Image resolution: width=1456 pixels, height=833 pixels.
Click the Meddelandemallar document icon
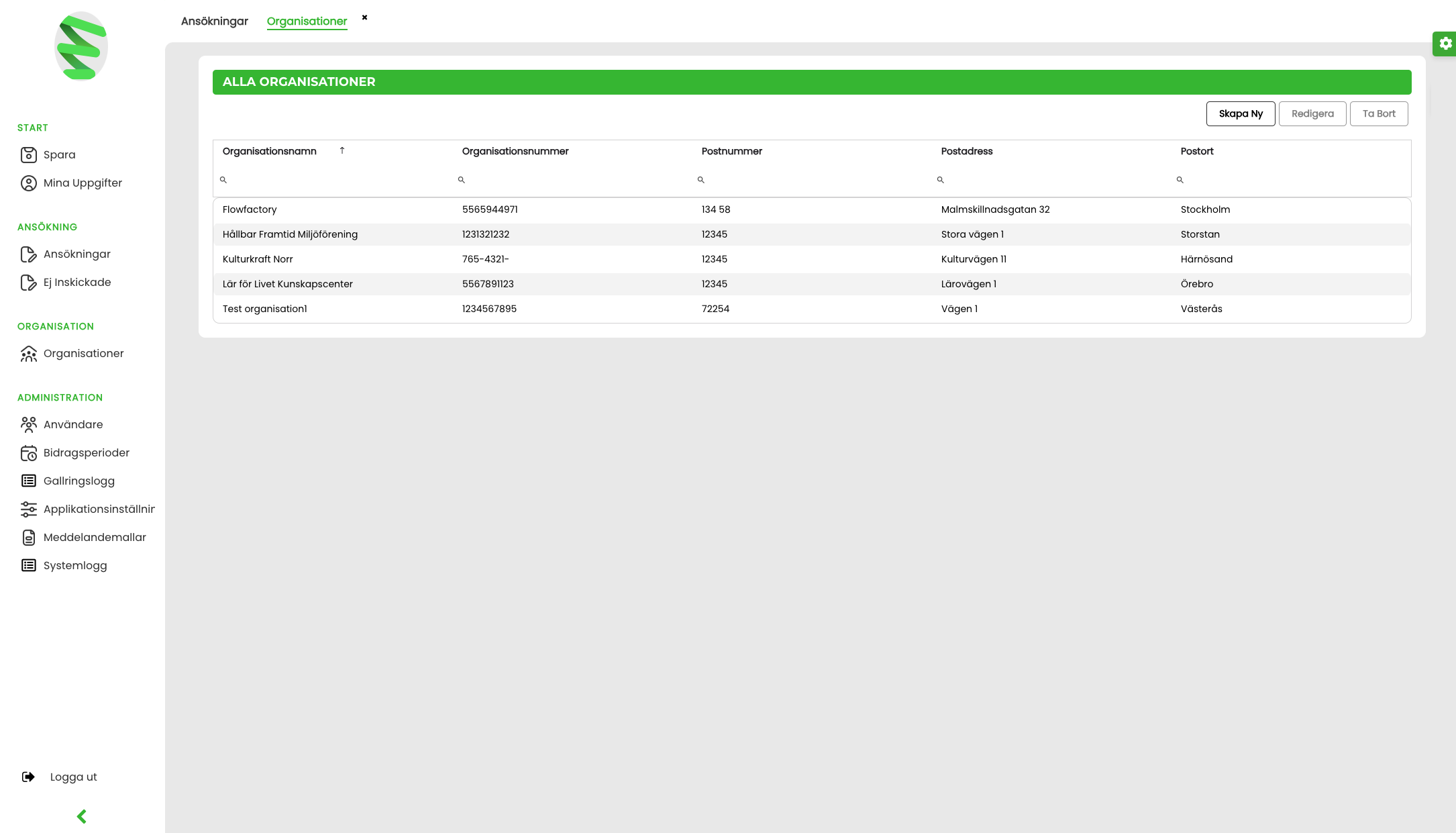coord(28,538)
